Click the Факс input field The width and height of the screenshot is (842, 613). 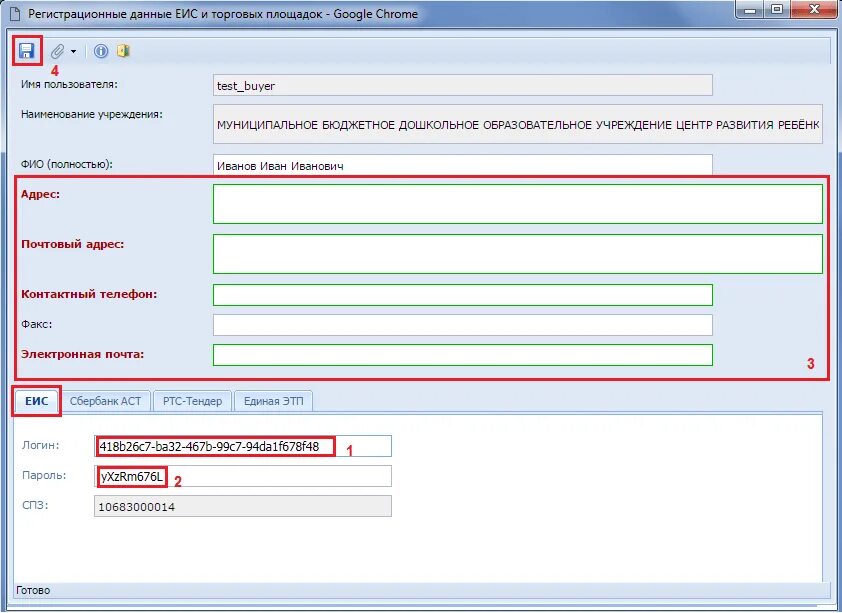pyautogui.click(x=462, y=325)
